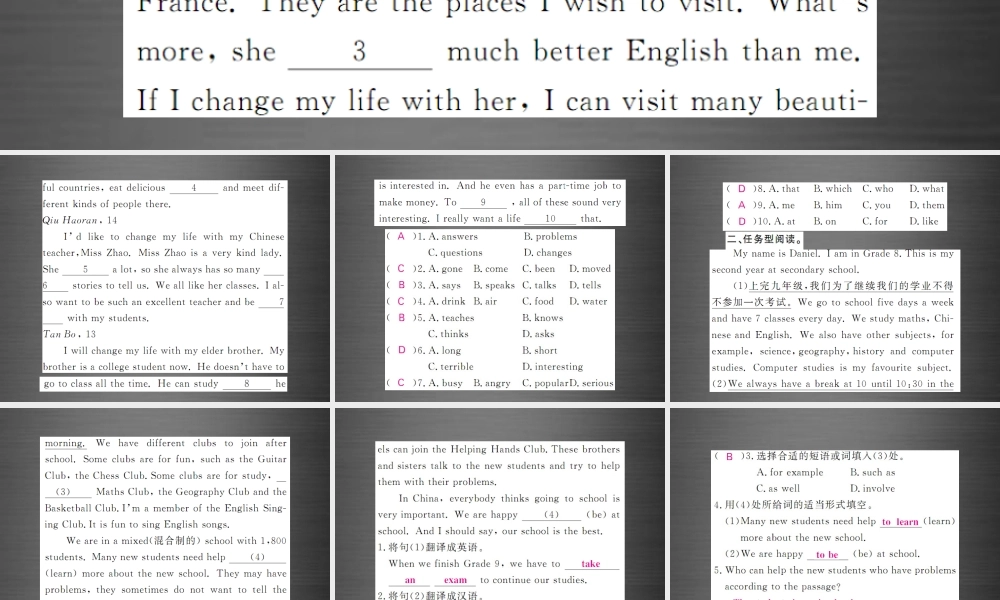Image resolution: width=1000 pixels, height=600 pixels.
Task: Click the highlighted answer word exam
Action: coord(455,579)
